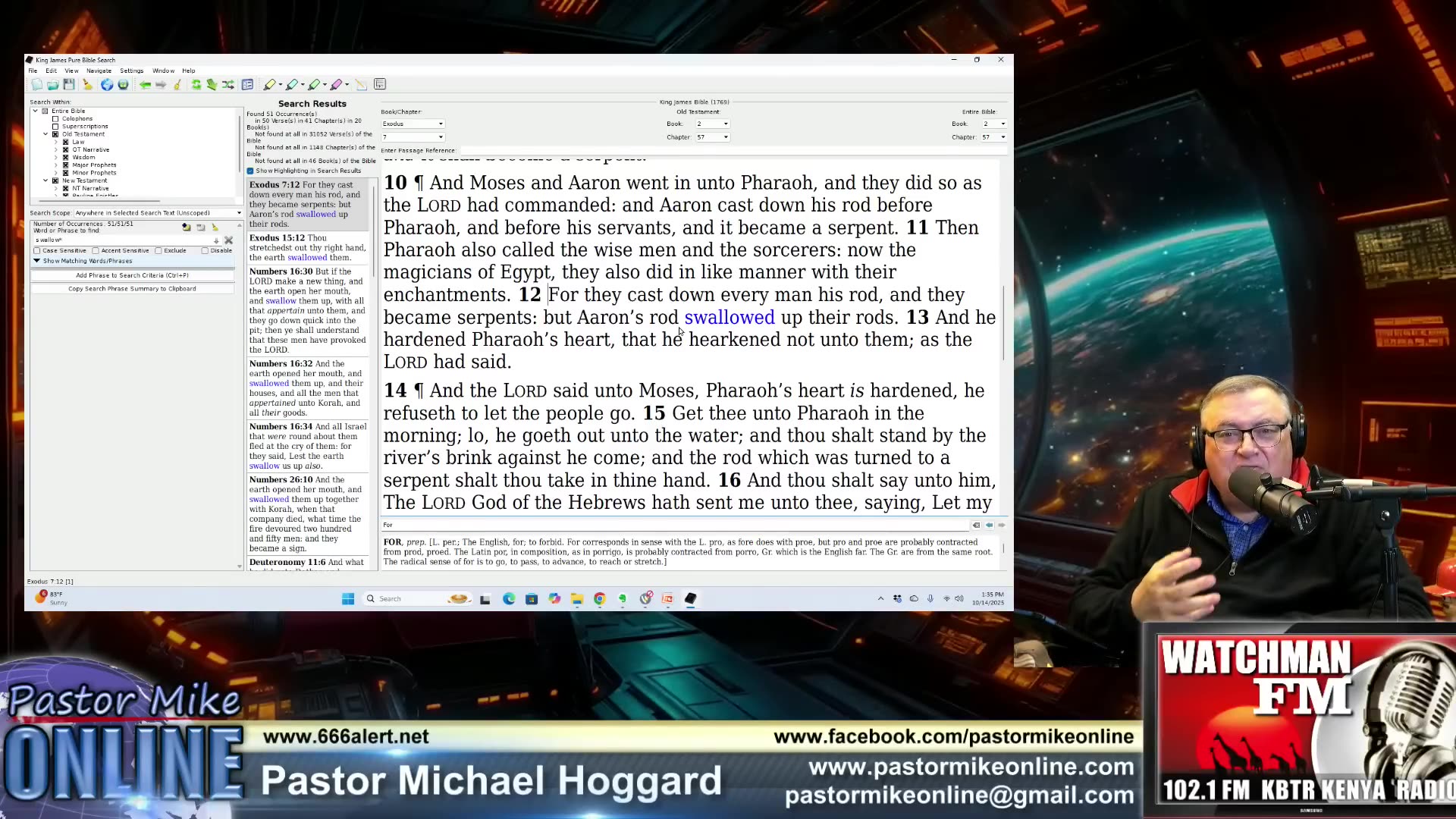Open the Settings menu
Screen dimensions: 1456x819
click(x=131, y=71)
